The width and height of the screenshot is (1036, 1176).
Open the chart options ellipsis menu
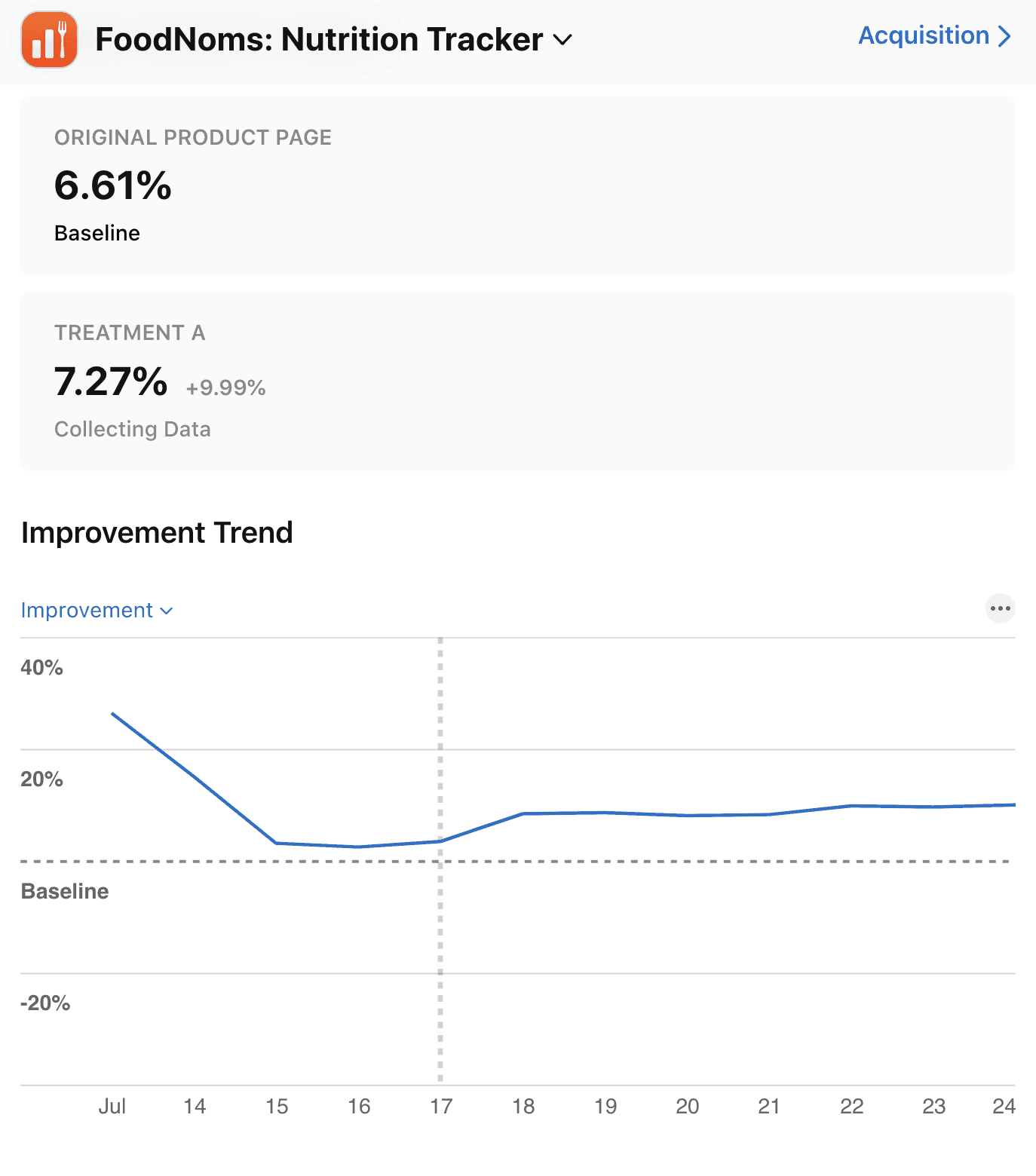[1000, 608]
